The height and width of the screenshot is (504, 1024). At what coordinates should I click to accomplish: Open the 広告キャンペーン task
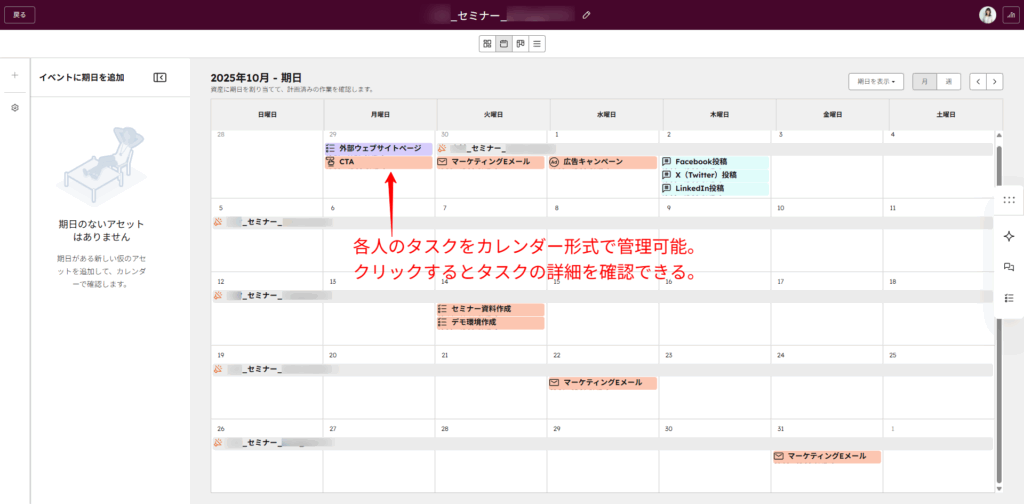click(603, 162)
